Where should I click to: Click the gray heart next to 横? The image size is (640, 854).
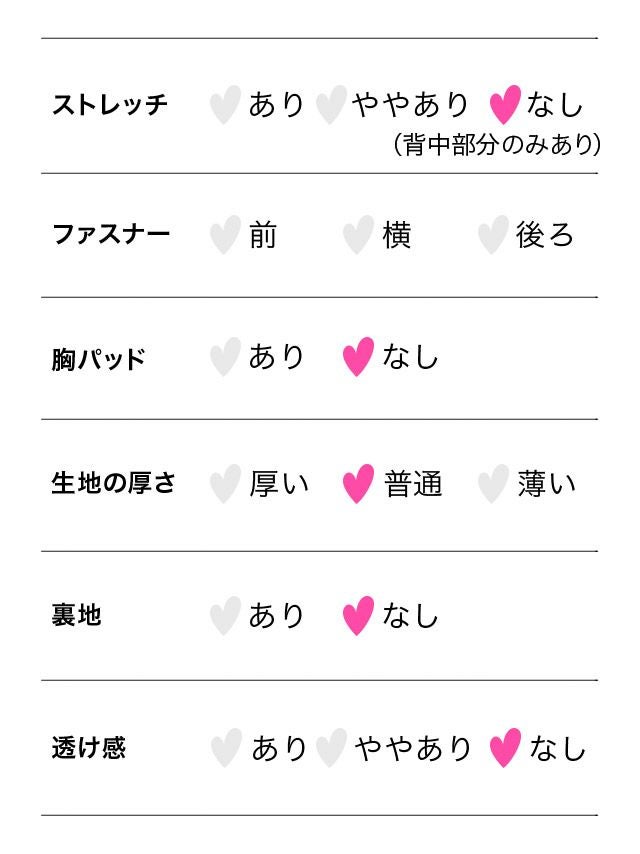point(358,235)
